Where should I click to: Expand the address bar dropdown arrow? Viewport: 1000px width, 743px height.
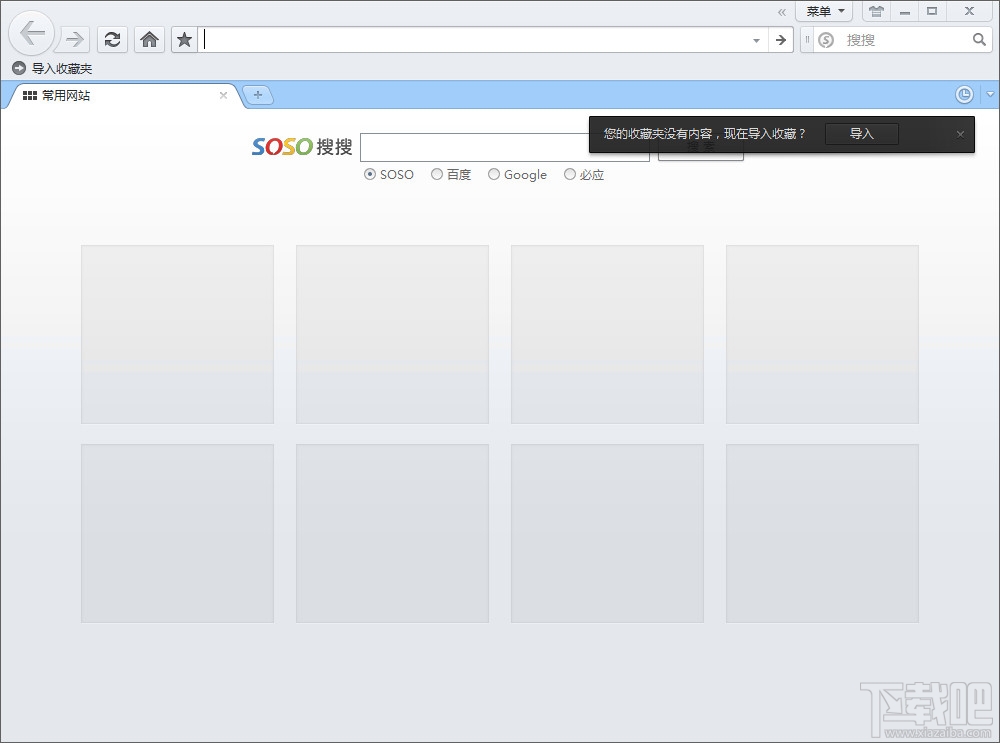(756, 41)
